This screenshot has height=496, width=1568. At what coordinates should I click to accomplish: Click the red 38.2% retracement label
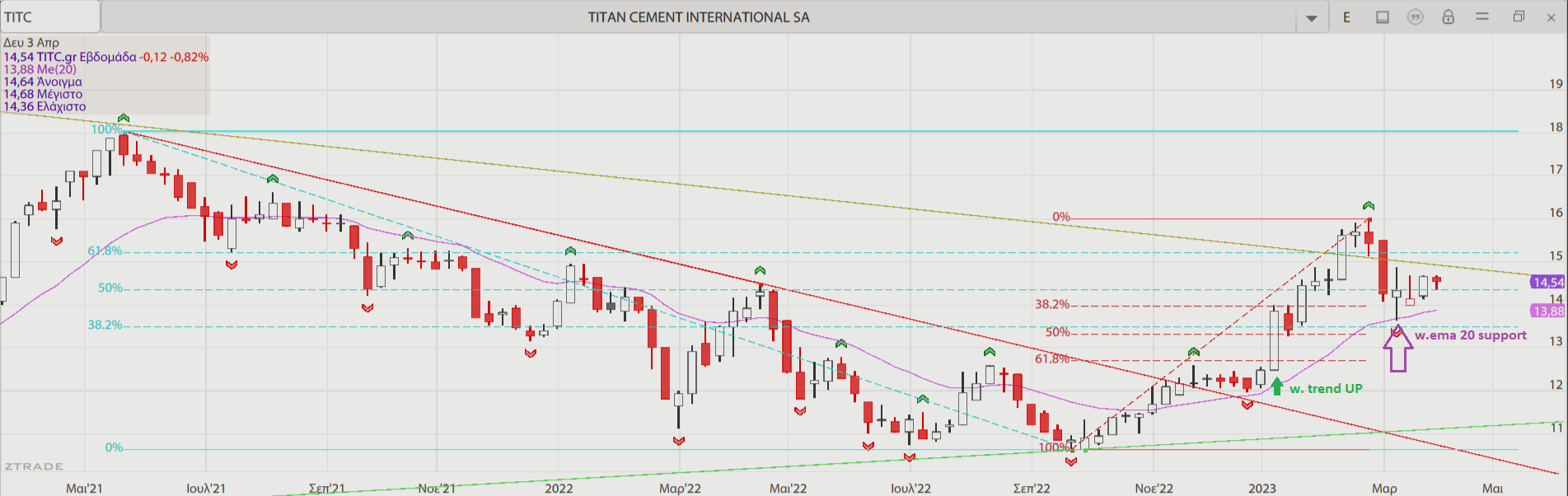1052,304
